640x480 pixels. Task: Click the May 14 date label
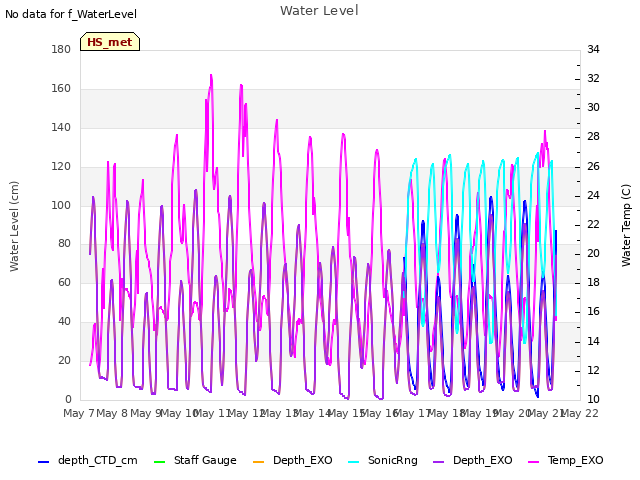coord(313,413)
